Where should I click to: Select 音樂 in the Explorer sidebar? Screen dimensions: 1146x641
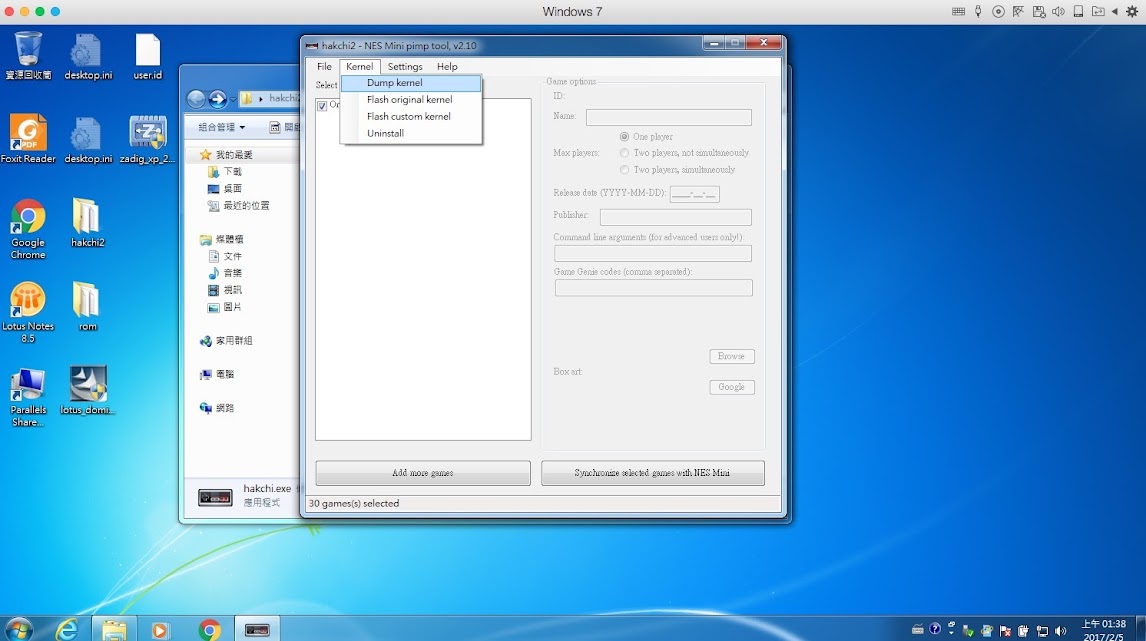click(x=225, y=273)
